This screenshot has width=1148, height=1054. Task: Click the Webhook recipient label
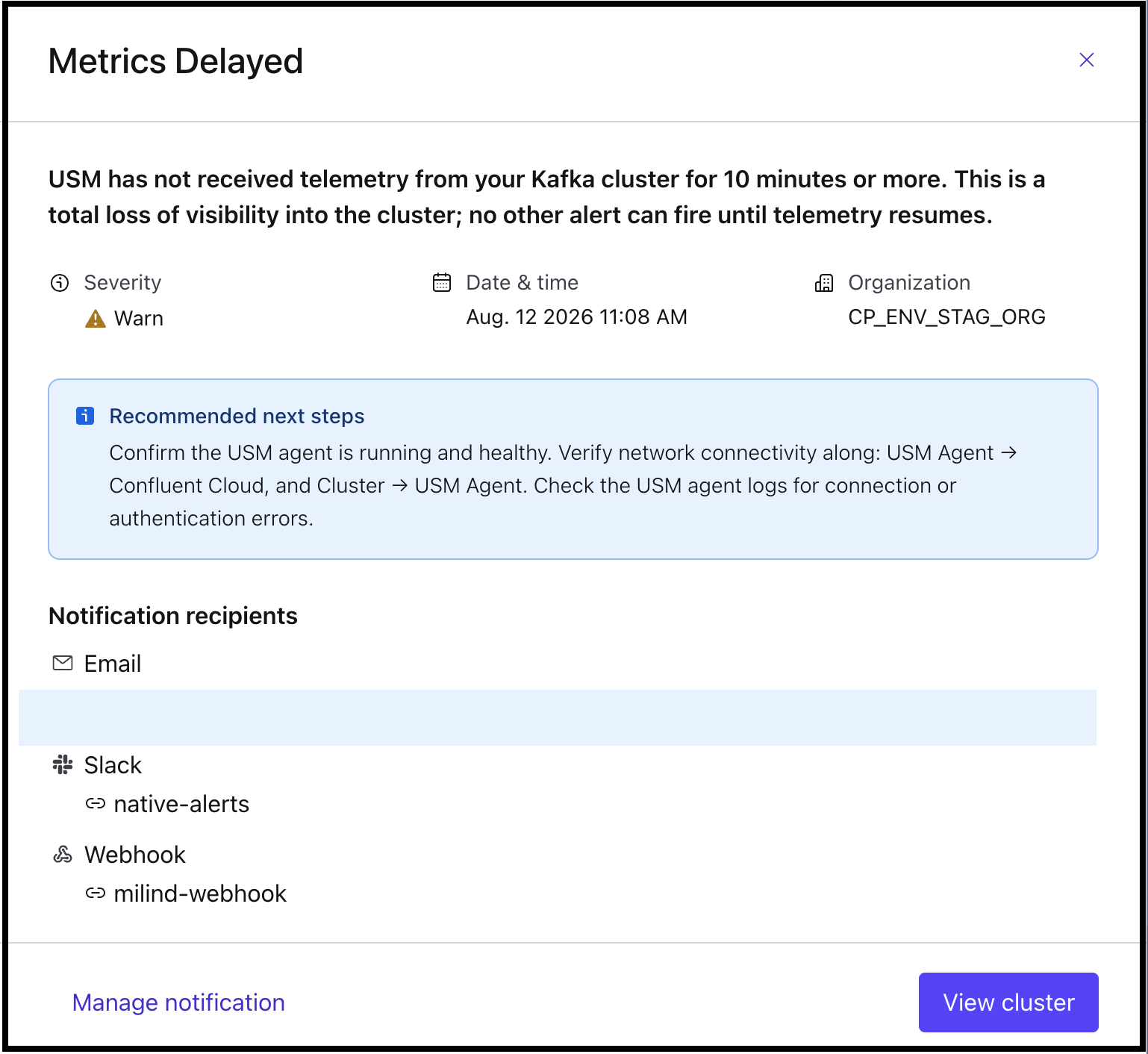pyautogui.click(x=135, y=855)
